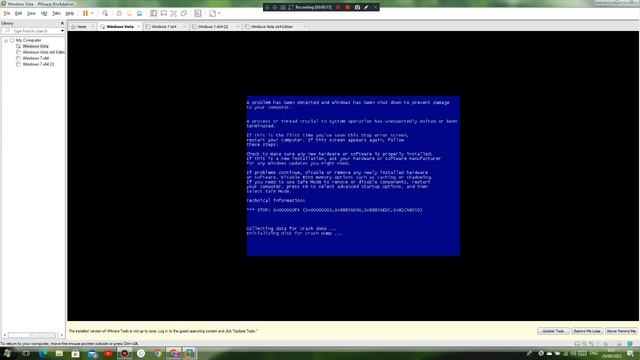Click the Send Ctrl+Alt+Del toolbar icon

tap(105, 13)
